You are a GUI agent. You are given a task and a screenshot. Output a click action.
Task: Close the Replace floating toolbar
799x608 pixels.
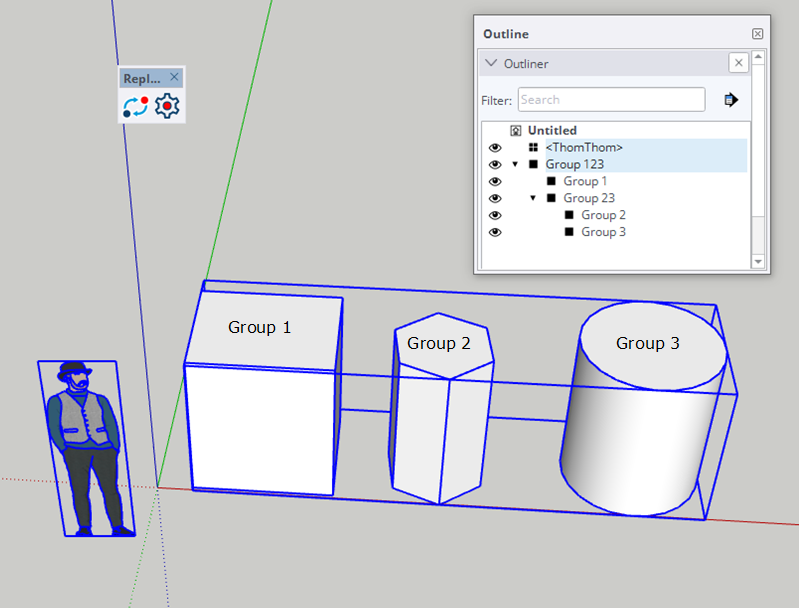coord(174,77)
